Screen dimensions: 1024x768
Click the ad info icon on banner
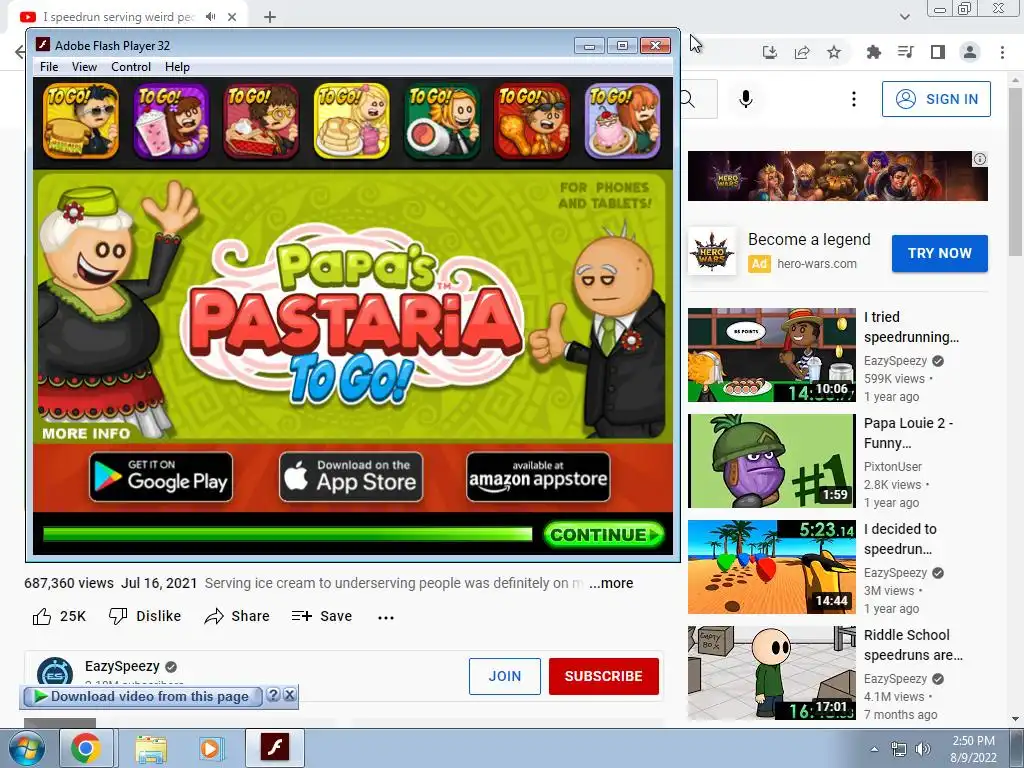(980, 159)
